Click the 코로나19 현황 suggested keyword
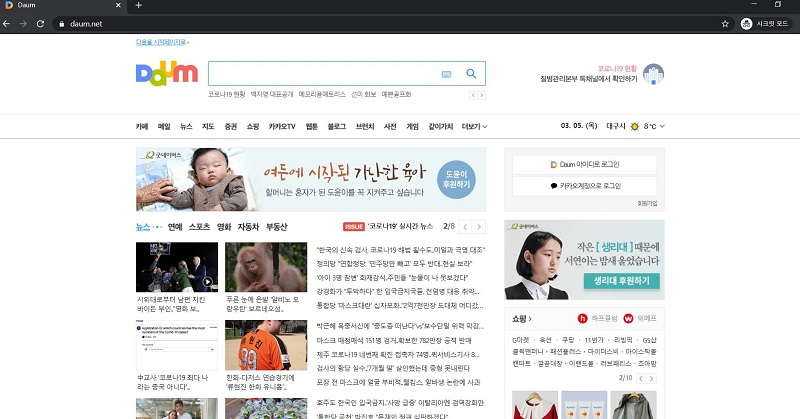Viewport: 800px width, 419px height. [x=227, y=94]
